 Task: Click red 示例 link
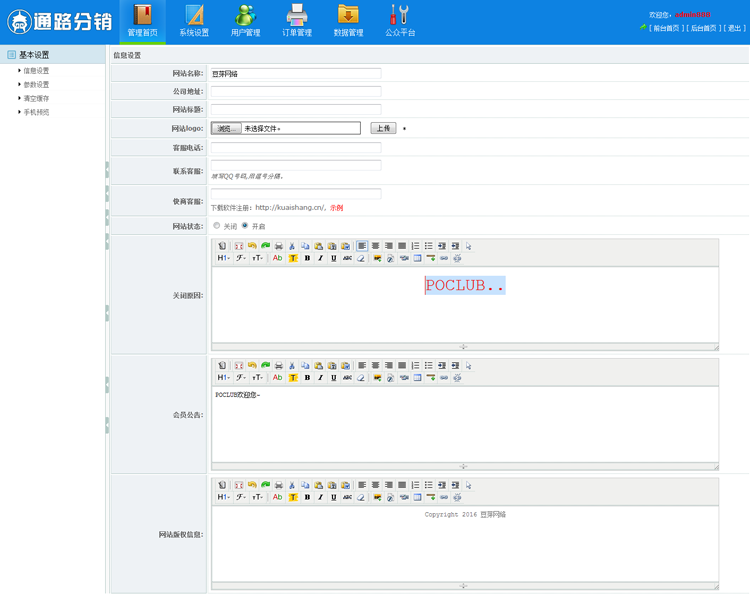336,208
